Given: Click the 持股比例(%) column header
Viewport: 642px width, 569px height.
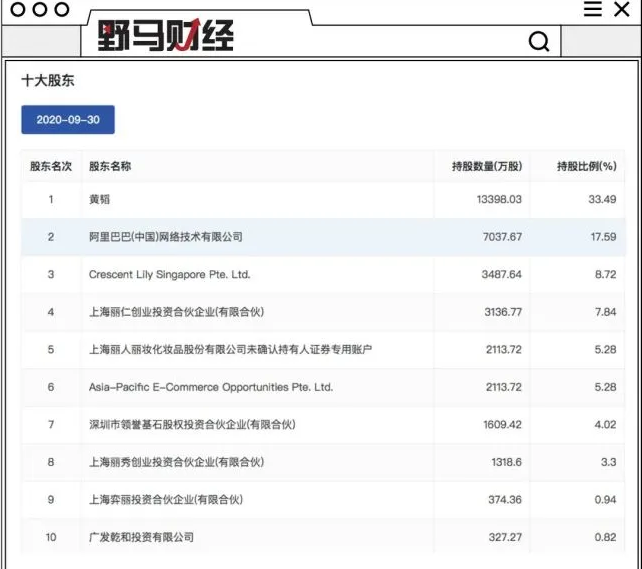Looking at the screenshot, I should [587, 166].
